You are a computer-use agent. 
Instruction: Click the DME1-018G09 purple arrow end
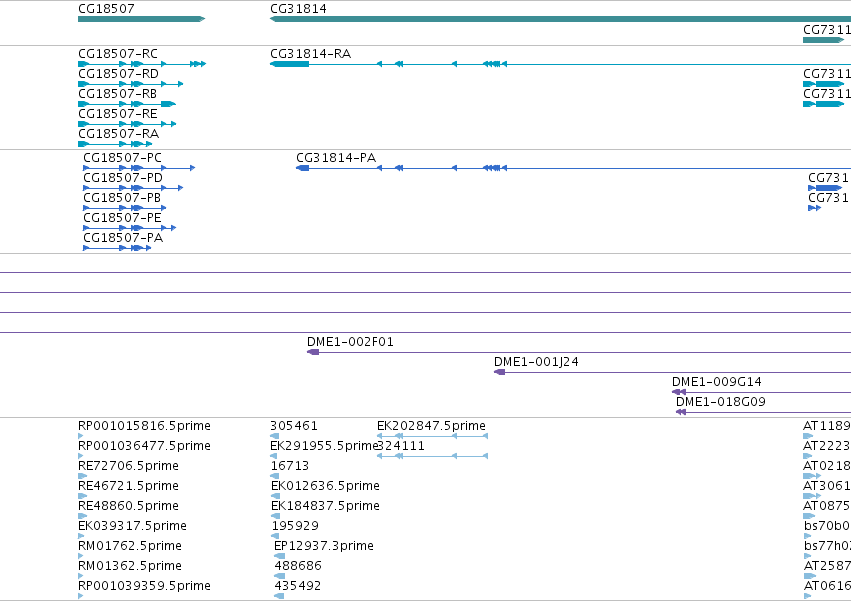coord(681,412)
